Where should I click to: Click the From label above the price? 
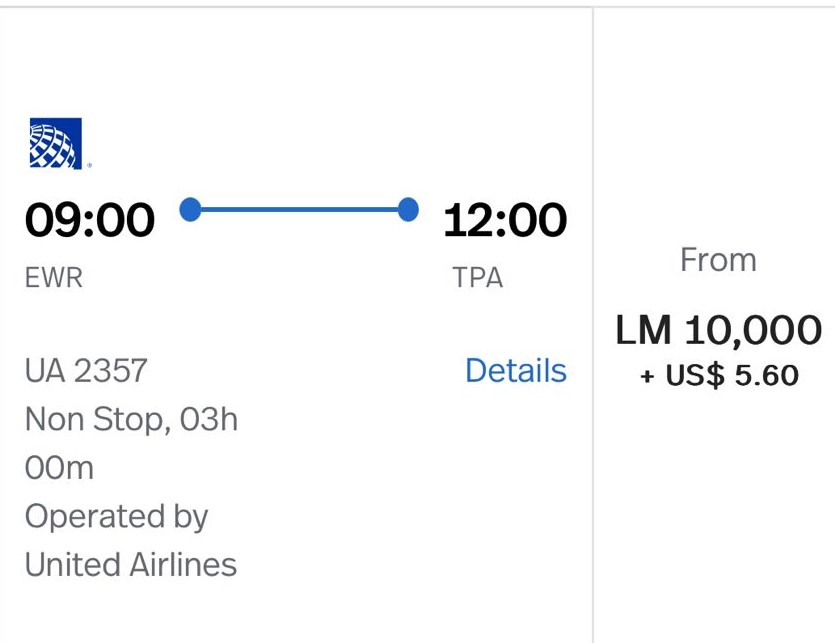point(718,260)
